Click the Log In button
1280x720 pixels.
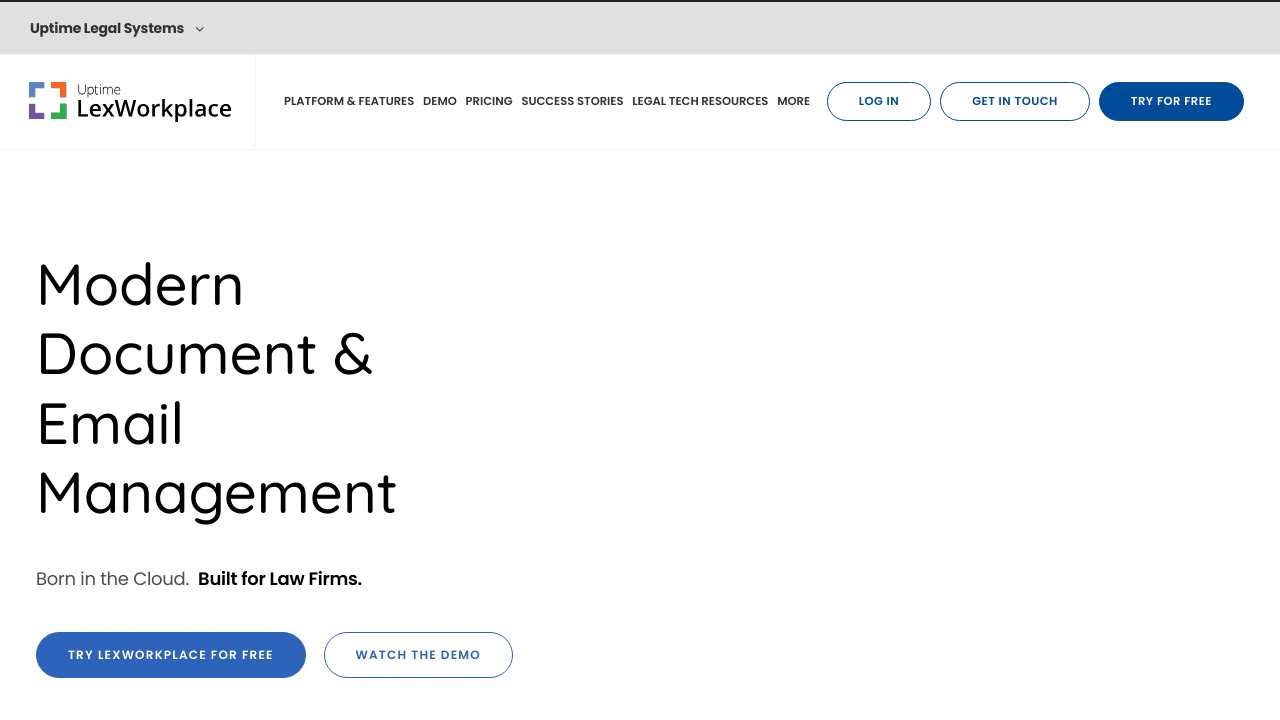878,101
